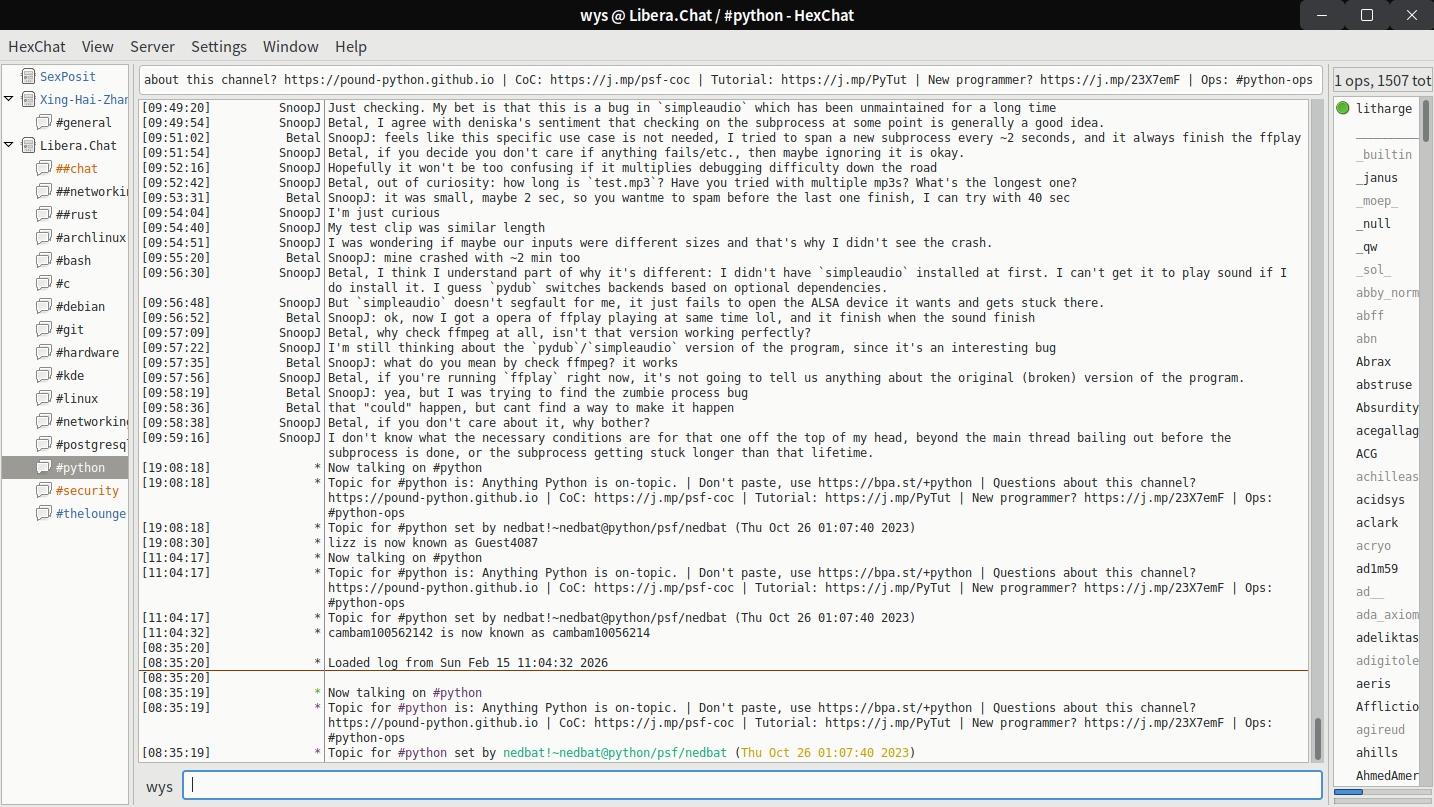
Task: Open the HexChat menu
Action: (37, 47)
